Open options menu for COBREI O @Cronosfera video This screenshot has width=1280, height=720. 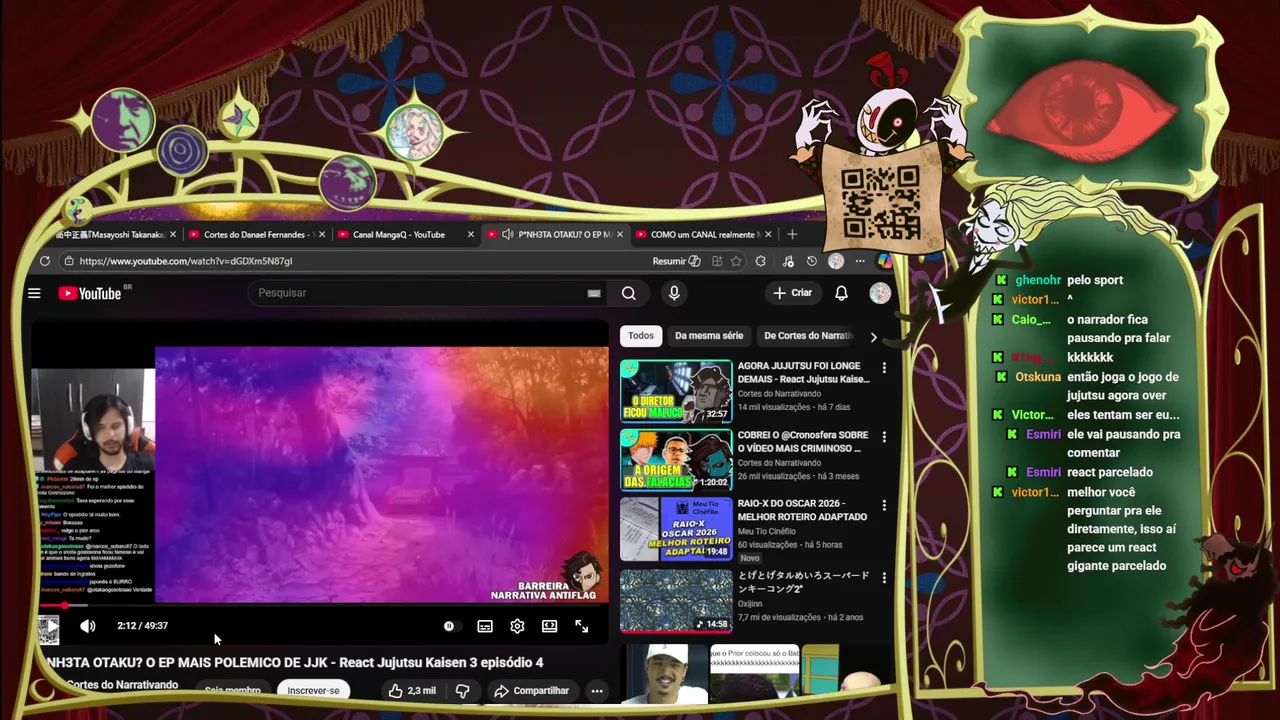[884, 437]
